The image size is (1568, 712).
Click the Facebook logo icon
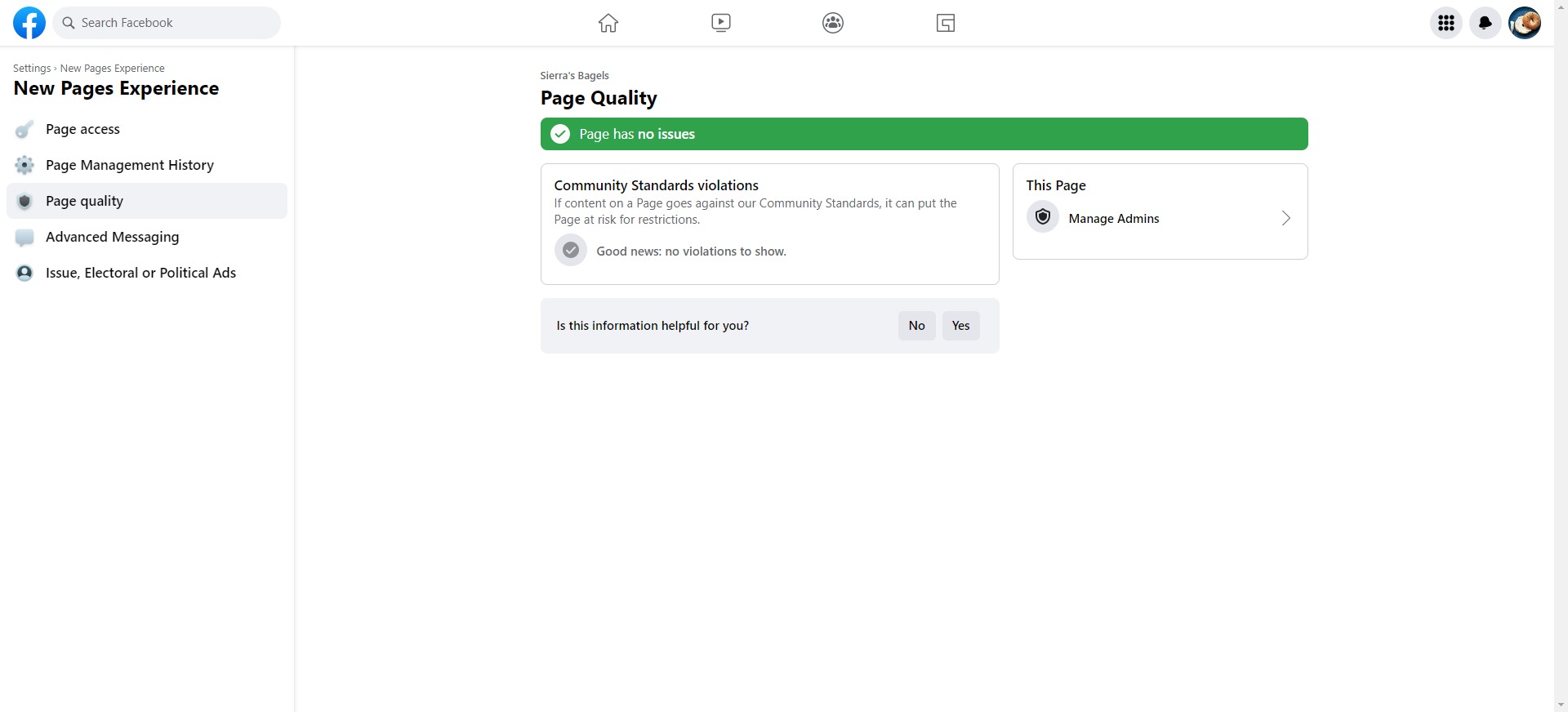[x=29, y=23]
